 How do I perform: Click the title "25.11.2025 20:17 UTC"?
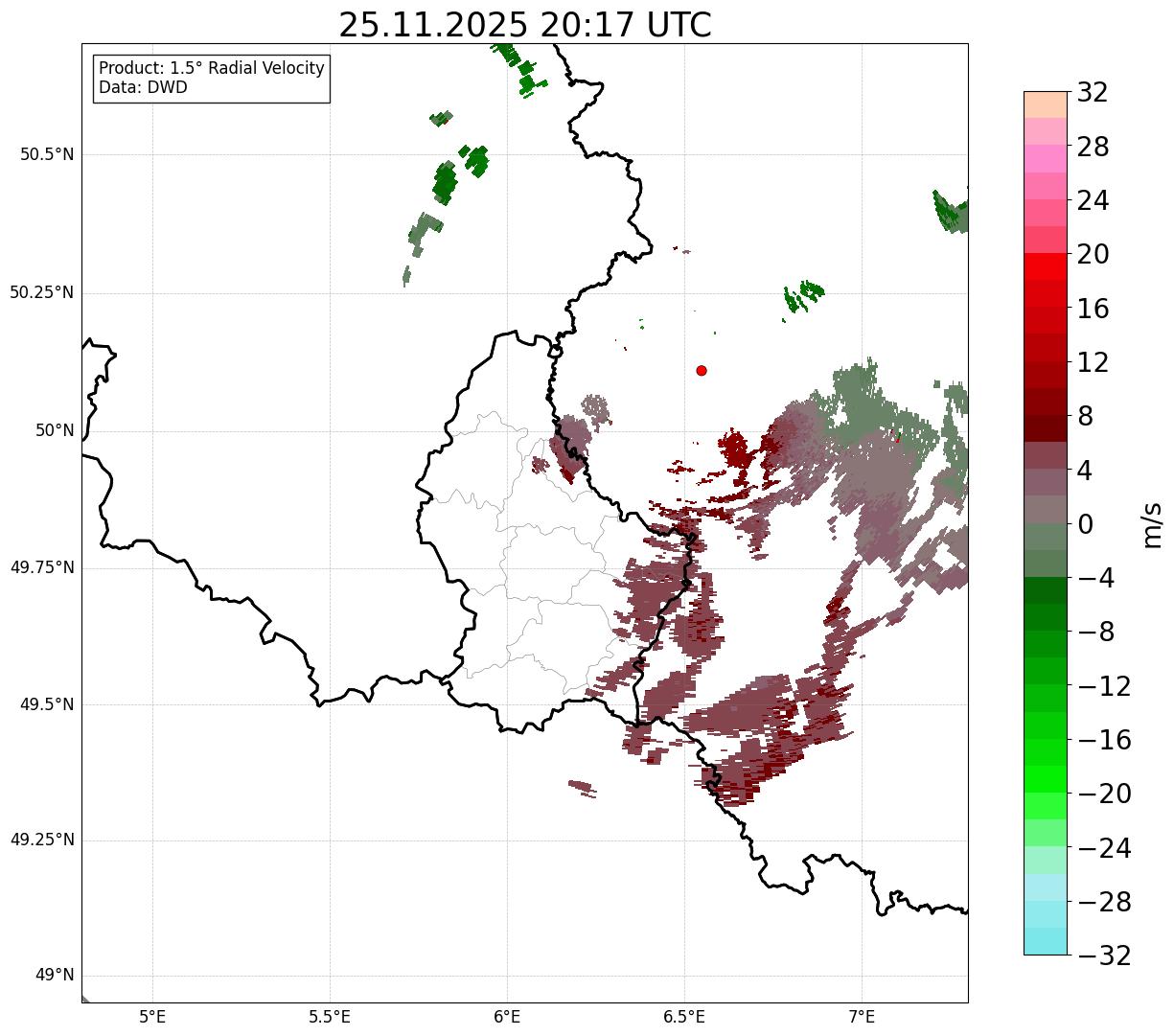(x=525, y=24)
